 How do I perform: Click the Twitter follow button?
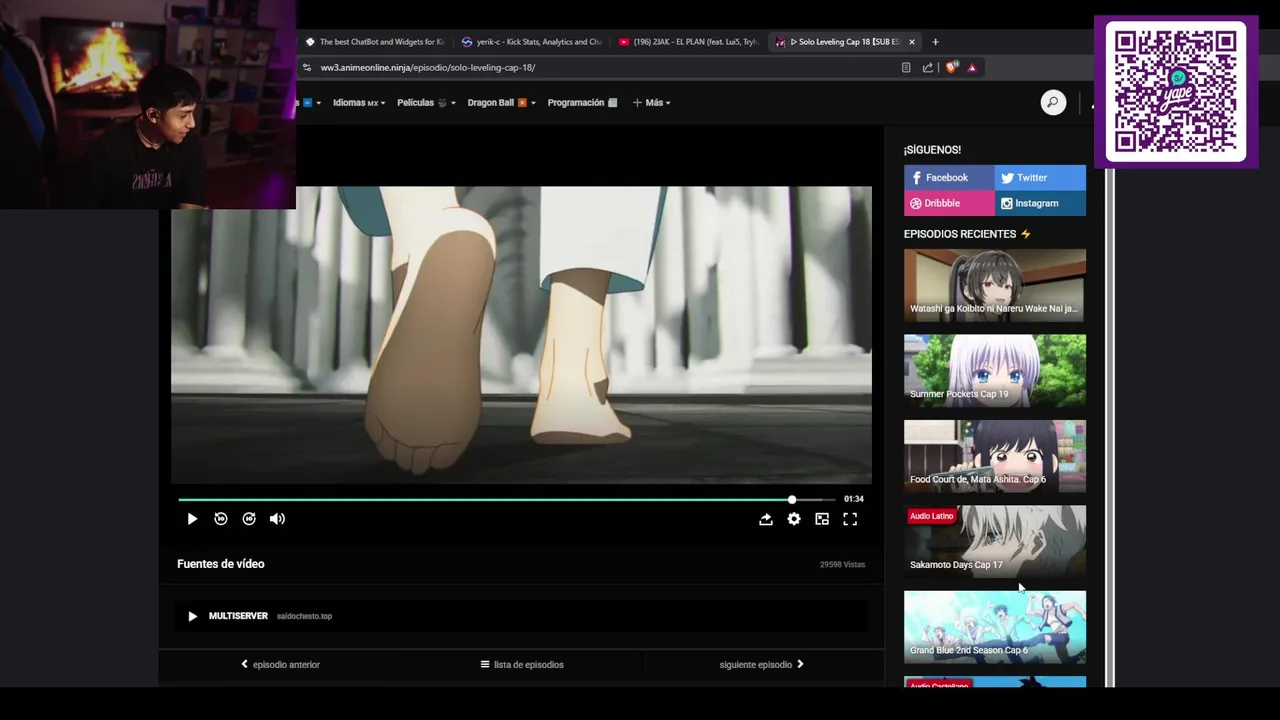1040,177
